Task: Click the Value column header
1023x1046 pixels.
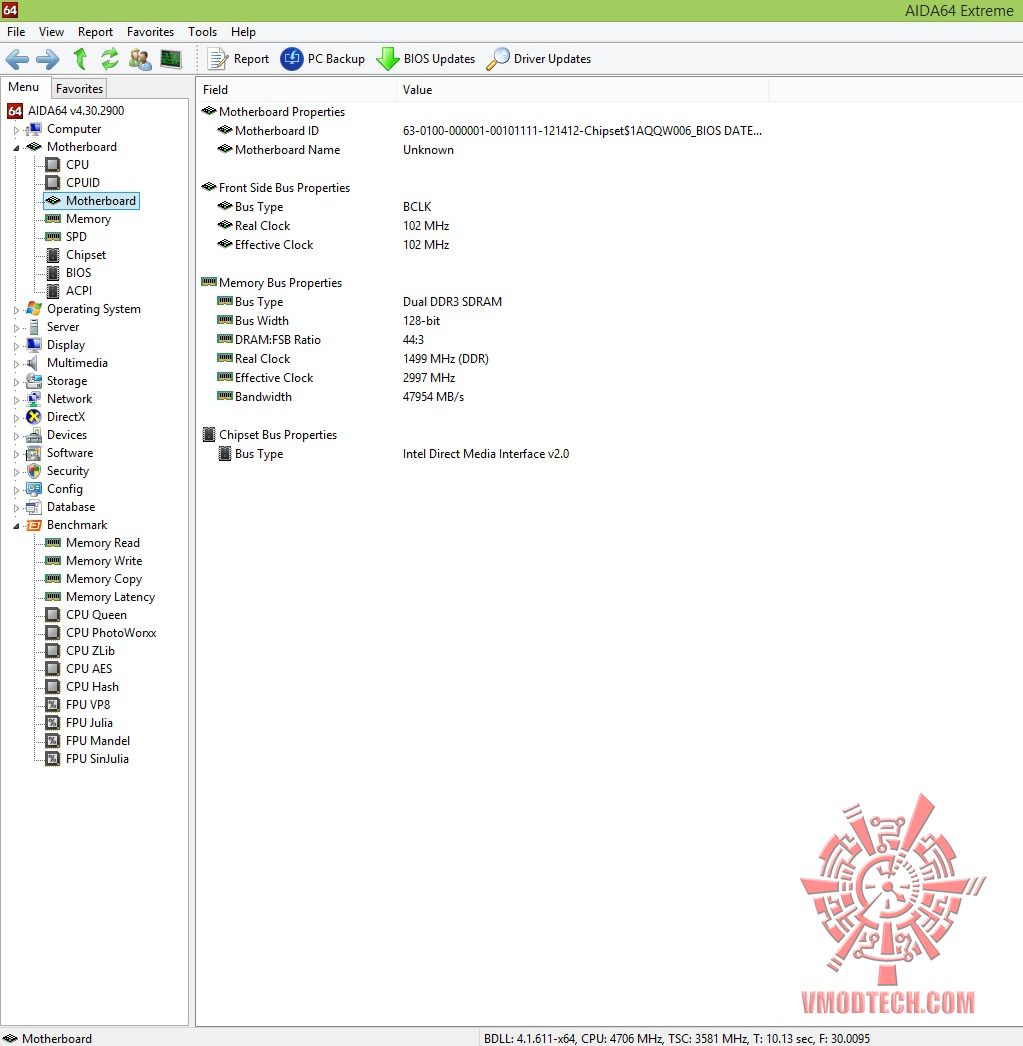Action: pyautogui.click(x=582, y=89)
